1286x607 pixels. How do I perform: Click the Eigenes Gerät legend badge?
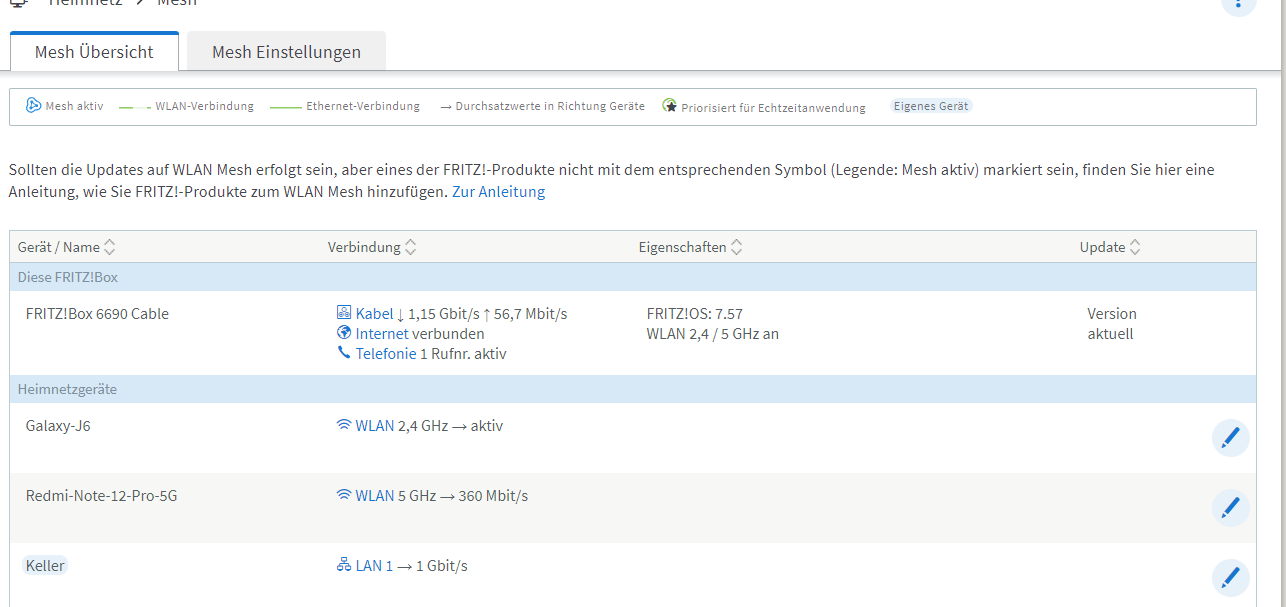pyautogui.click(x=931, y=106)
